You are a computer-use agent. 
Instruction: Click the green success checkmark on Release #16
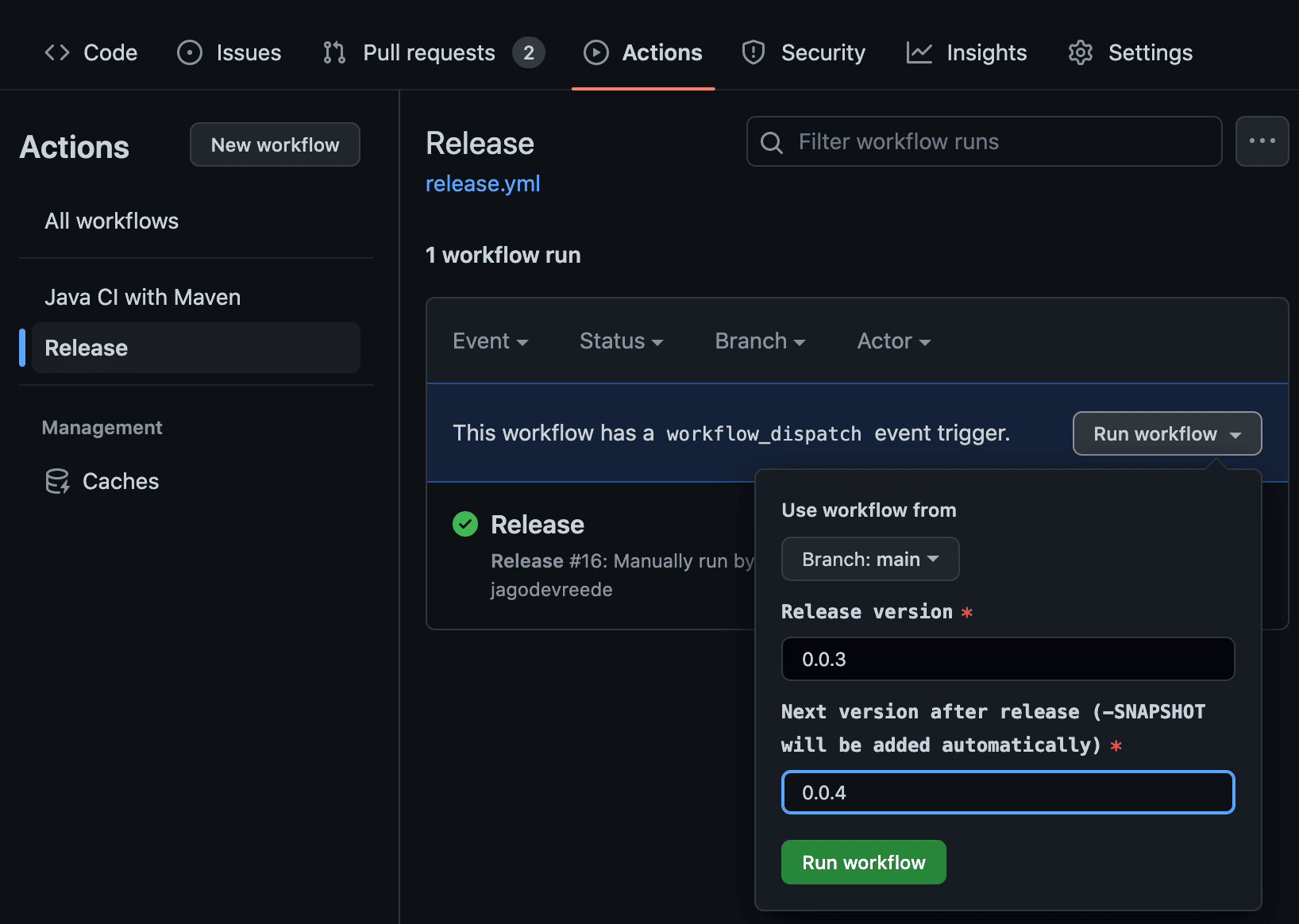[x=464, y=524]
